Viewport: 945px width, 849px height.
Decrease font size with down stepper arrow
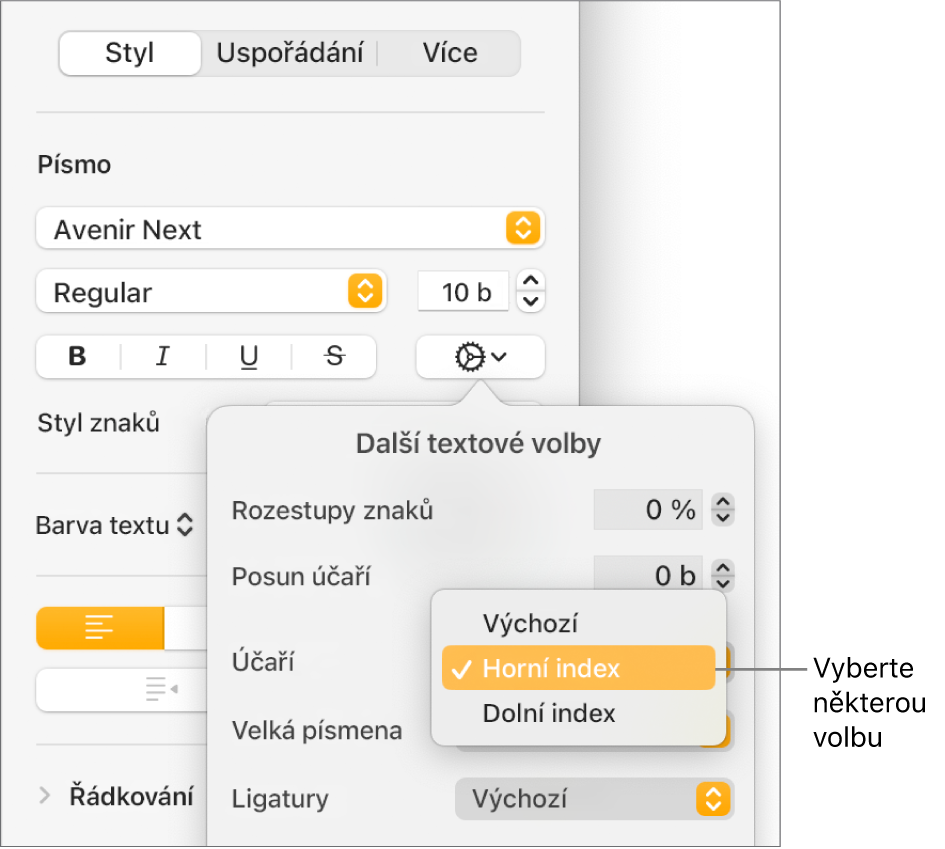(531, 301)
